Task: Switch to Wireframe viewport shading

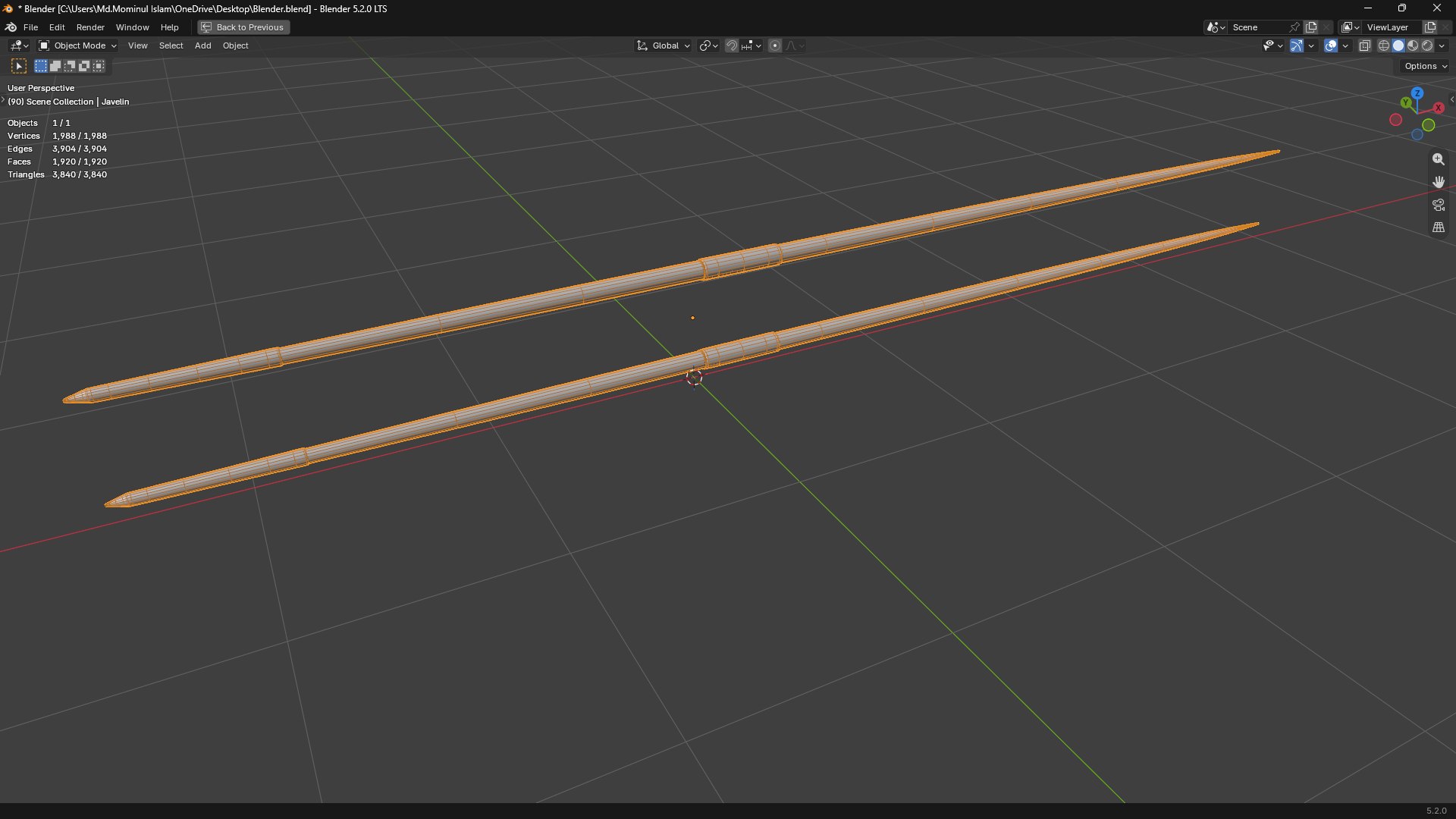Action: tap(1384, 45)
